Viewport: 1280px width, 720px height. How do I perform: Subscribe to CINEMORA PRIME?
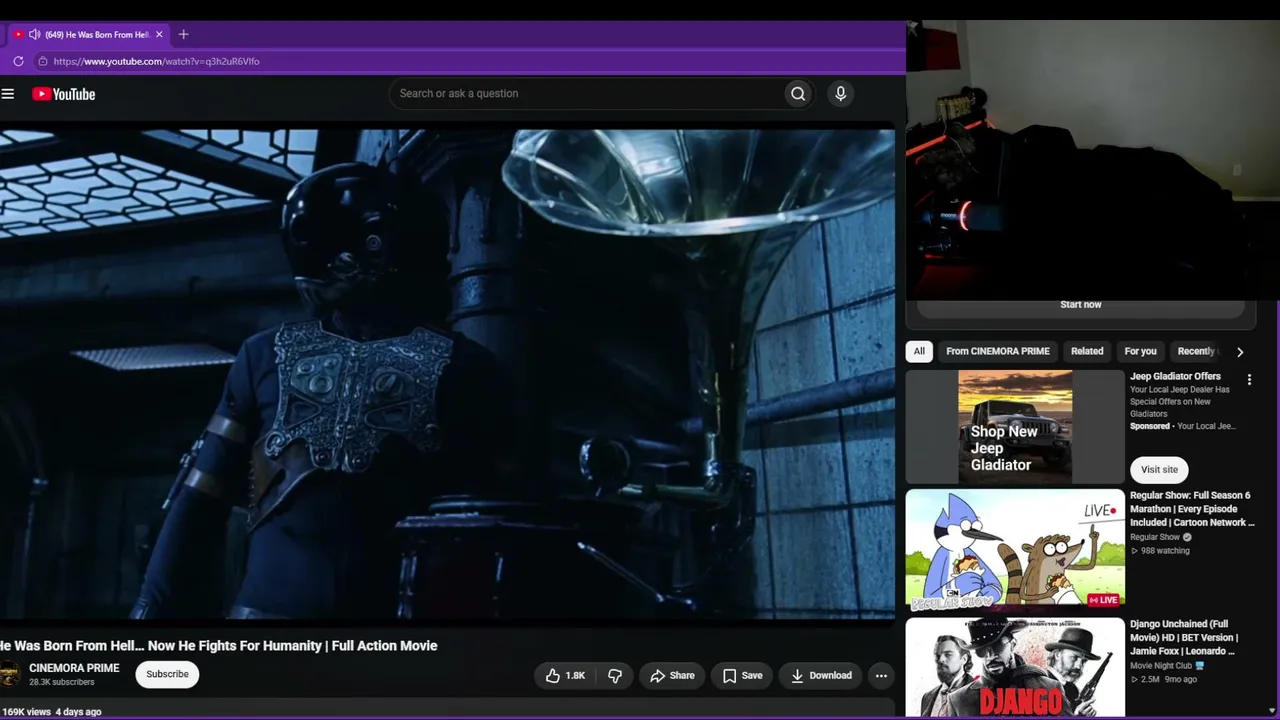tap(167, 674)
